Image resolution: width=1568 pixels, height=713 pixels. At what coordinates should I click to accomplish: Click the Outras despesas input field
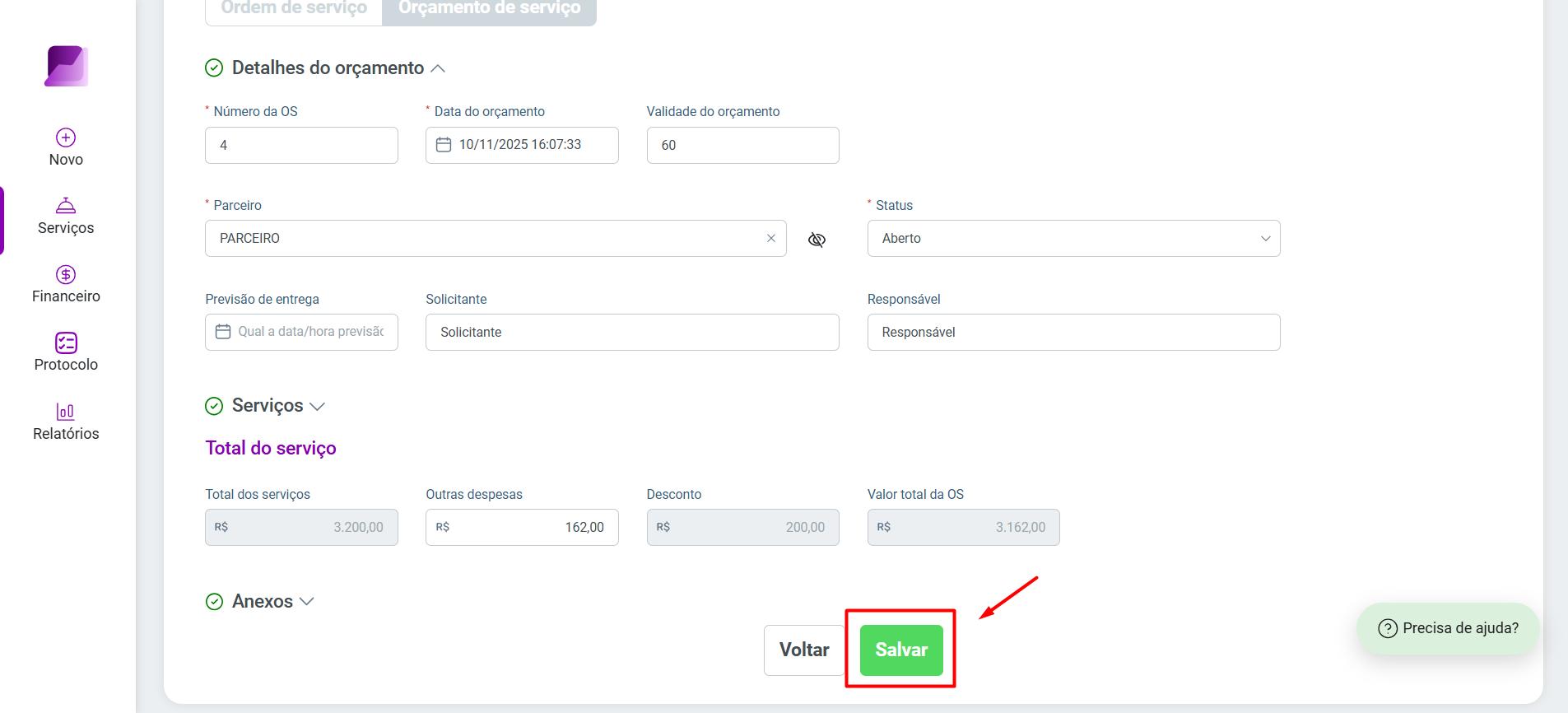(x=522, y=527)
